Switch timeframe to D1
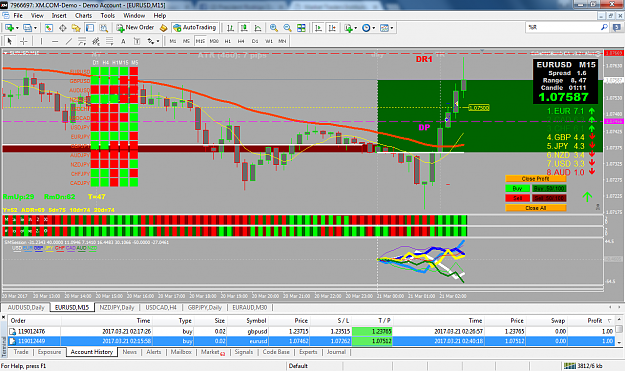The image size is (625, 371). click(x=255, y=41)
